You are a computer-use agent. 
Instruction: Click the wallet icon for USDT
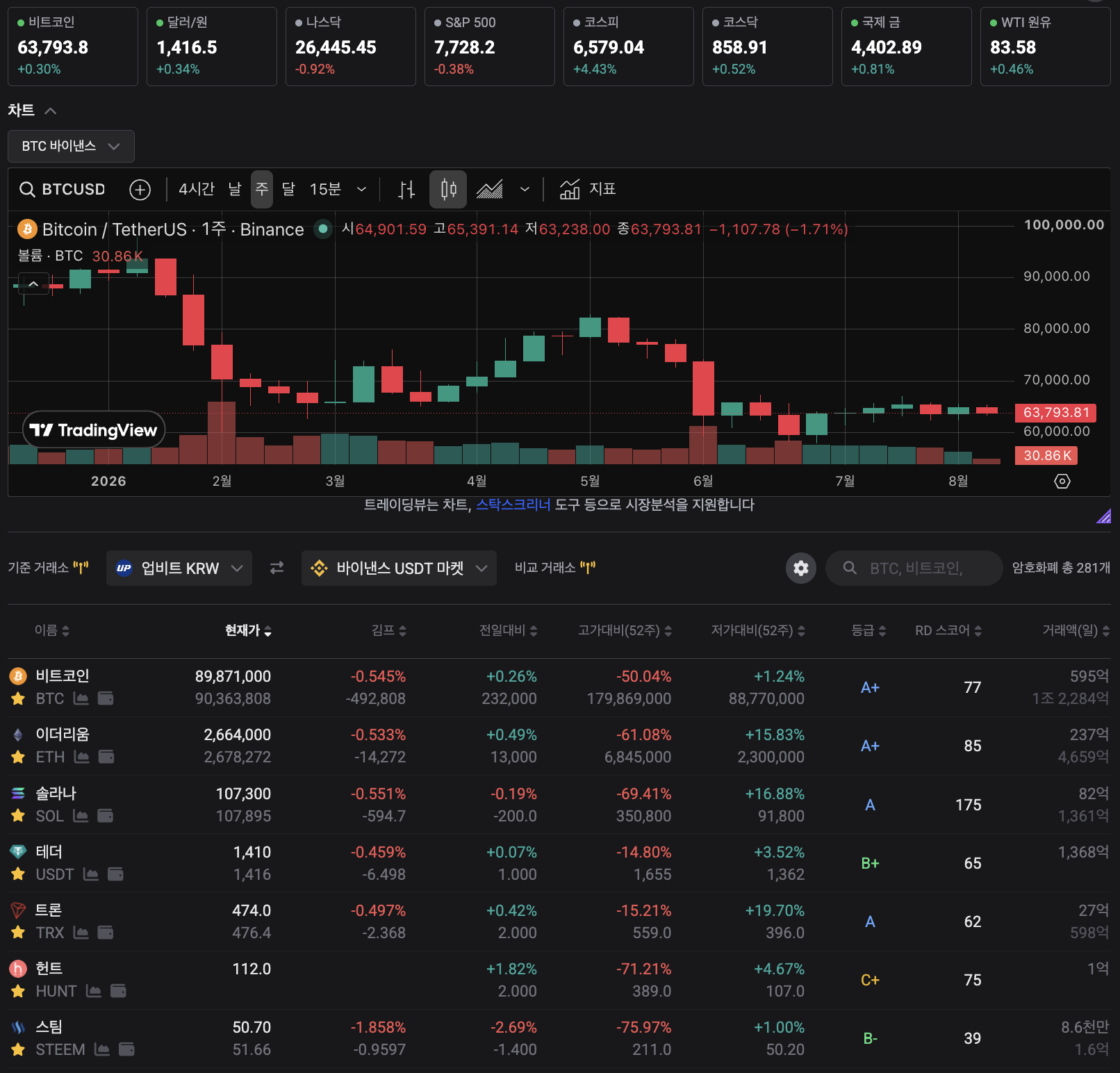[115, 874]
